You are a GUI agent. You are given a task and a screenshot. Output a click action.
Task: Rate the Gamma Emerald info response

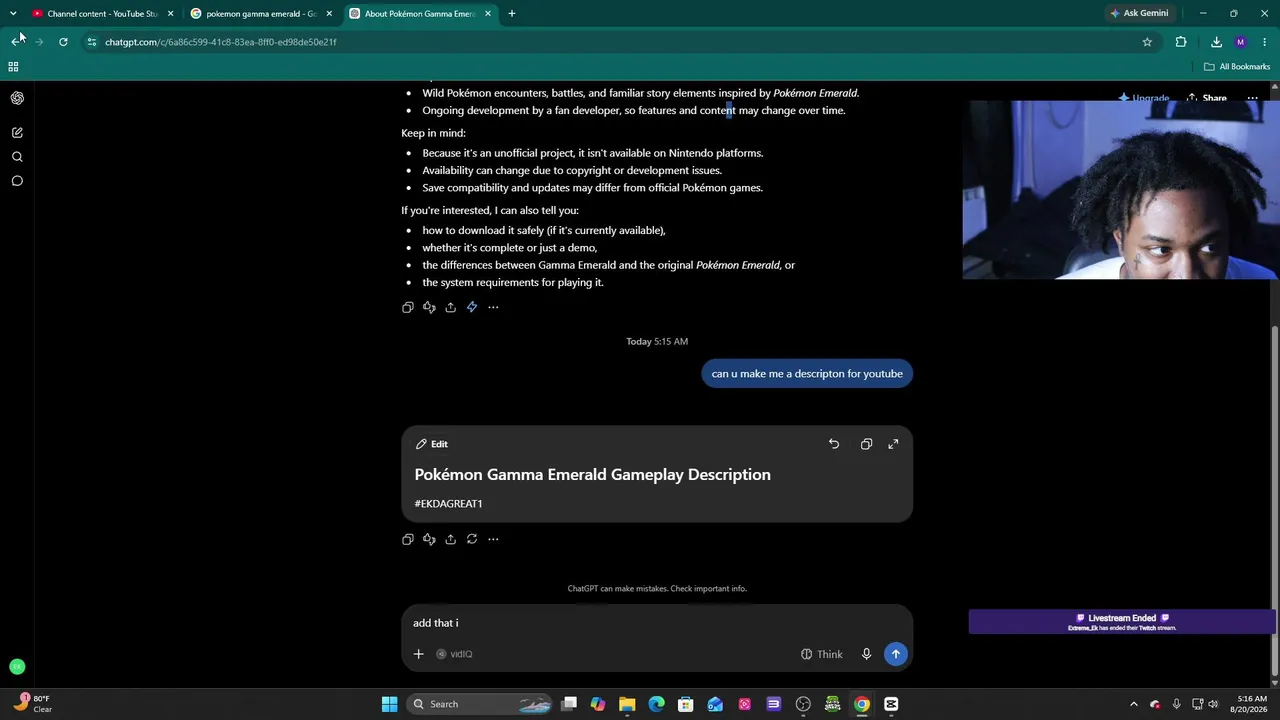click(429, 307)
